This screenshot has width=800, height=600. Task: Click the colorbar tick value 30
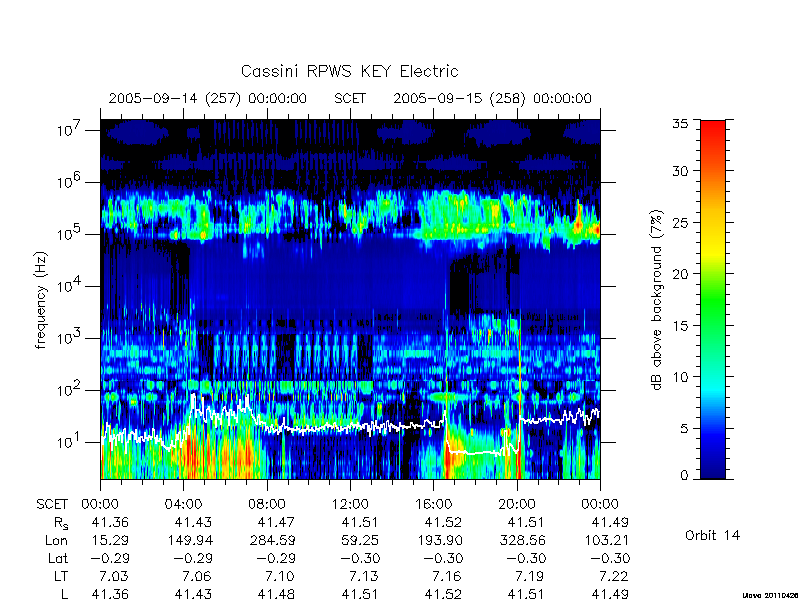(680, 170)
